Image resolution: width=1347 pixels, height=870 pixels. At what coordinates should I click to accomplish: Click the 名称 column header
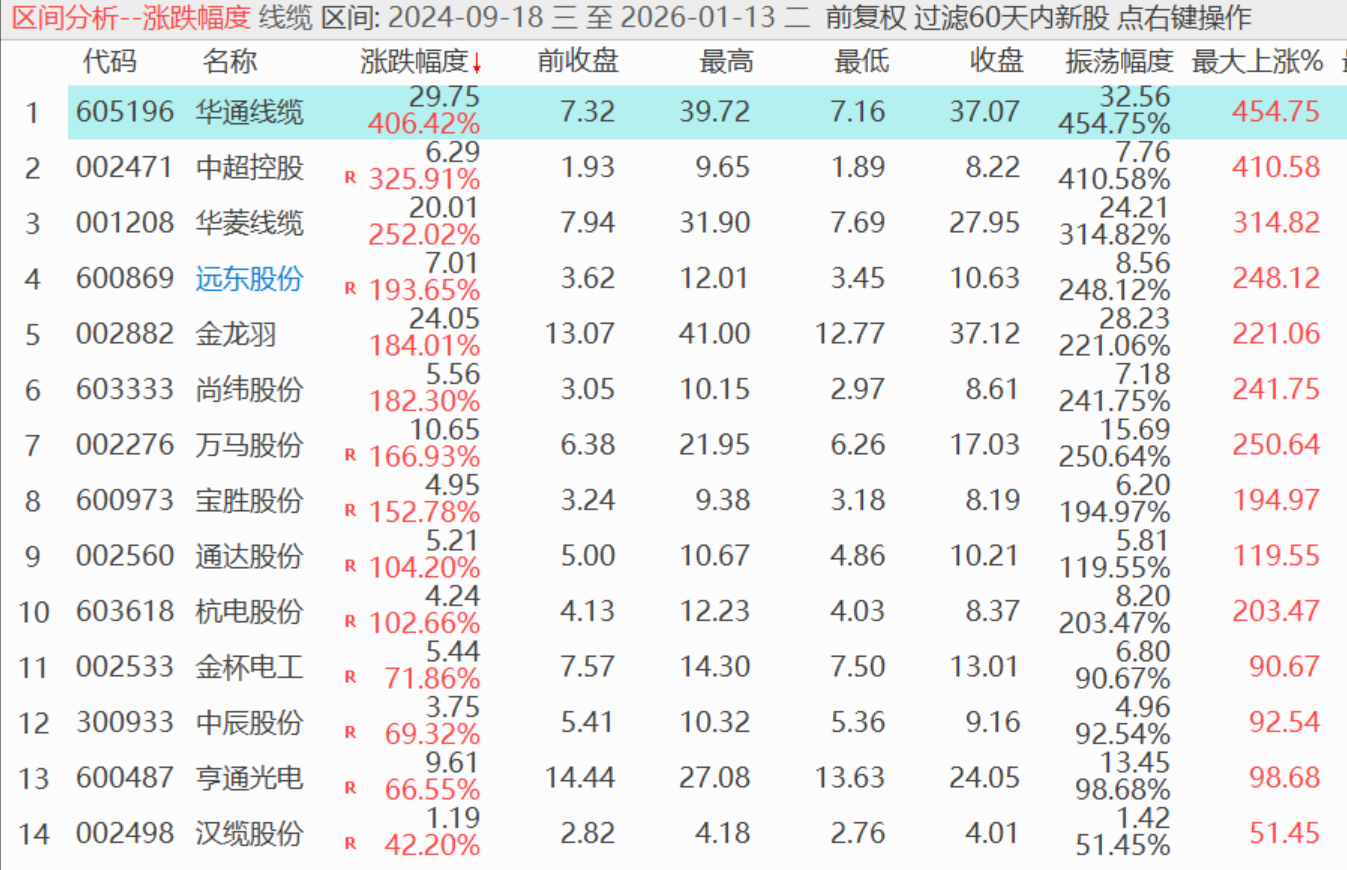[230, 63]
